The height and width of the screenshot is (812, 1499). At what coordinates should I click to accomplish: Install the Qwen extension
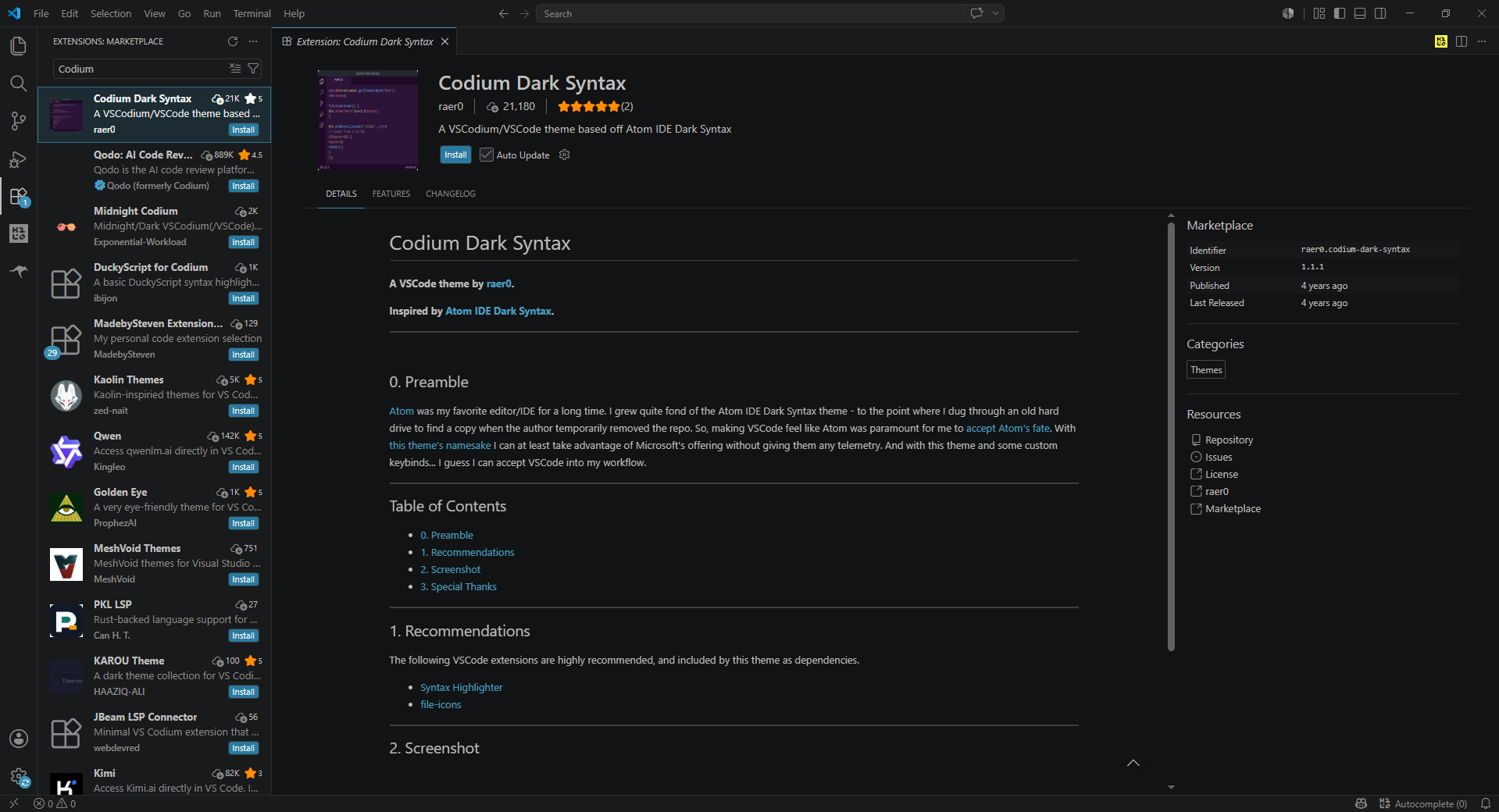click(244, 467)
